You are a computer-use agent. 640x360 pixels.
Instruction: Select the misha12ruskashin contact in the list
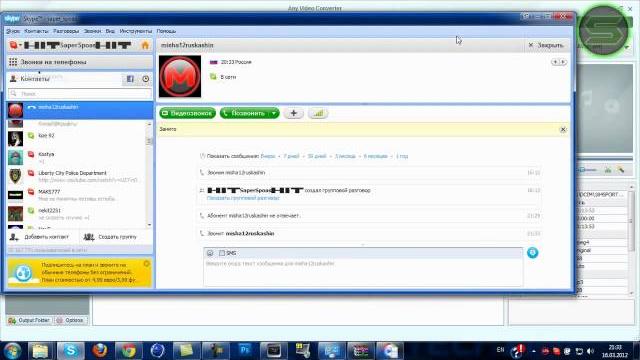[80, 110]
